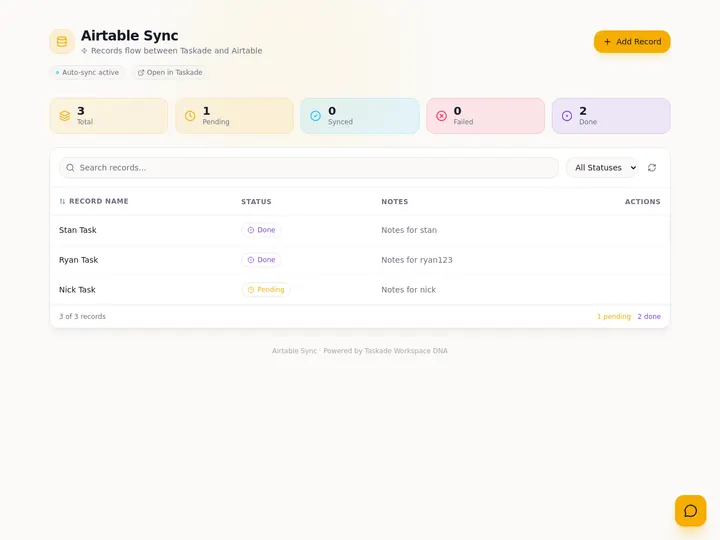Focus the Search records input field
The width and height of the screenshot is (720, 540).
[309, 168]
